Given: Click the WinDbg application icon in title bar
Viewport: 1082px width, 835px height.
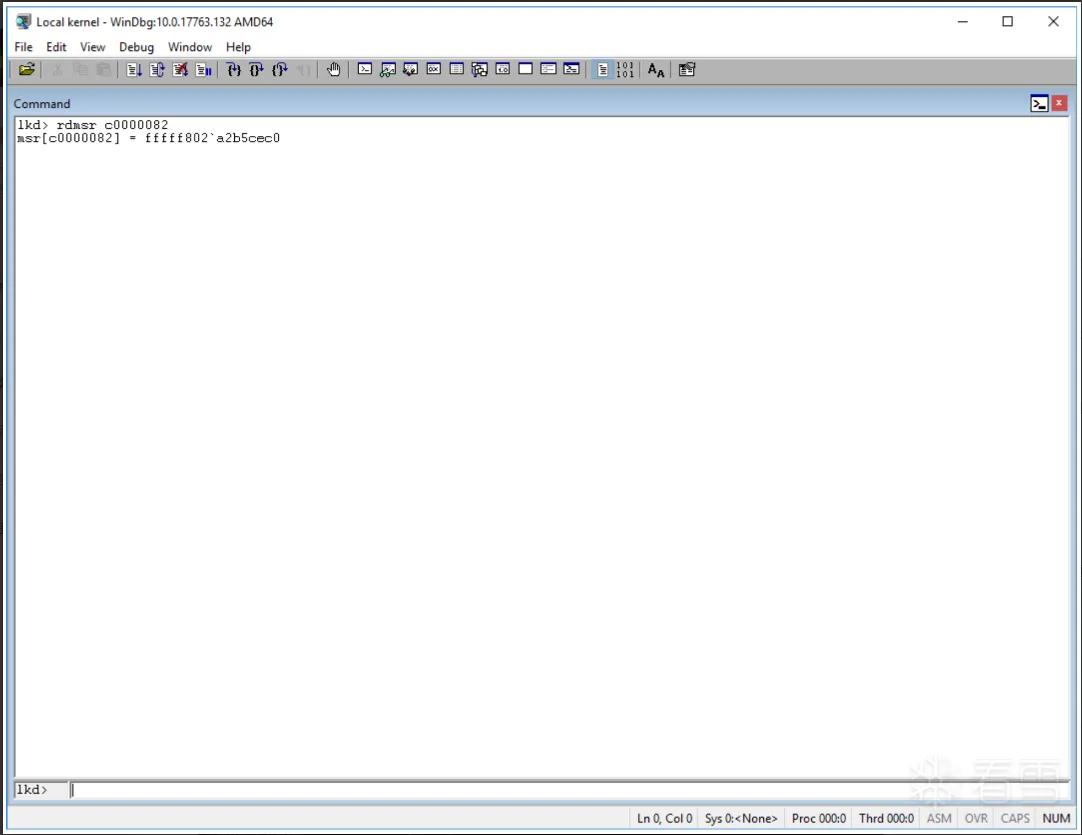Looking at the screenshot, I should point(23,21).
